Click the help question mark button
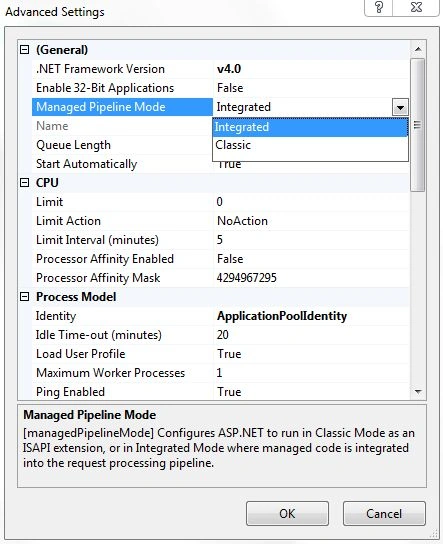This screenshot has height=544, width=443. [x=379, y=7]
